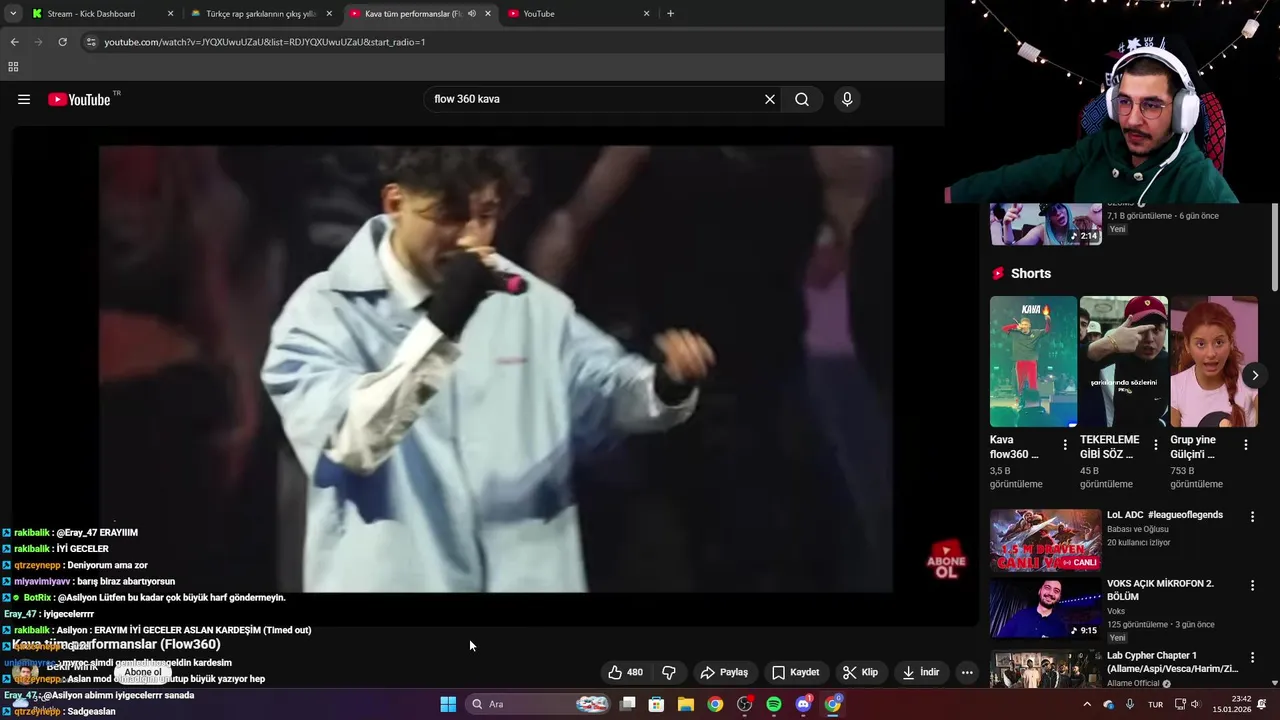Open options for TEKERLEME GİBİ SÖZ short
The width and height of the screenshot is (1280, 720).
tap(1156, 445)
